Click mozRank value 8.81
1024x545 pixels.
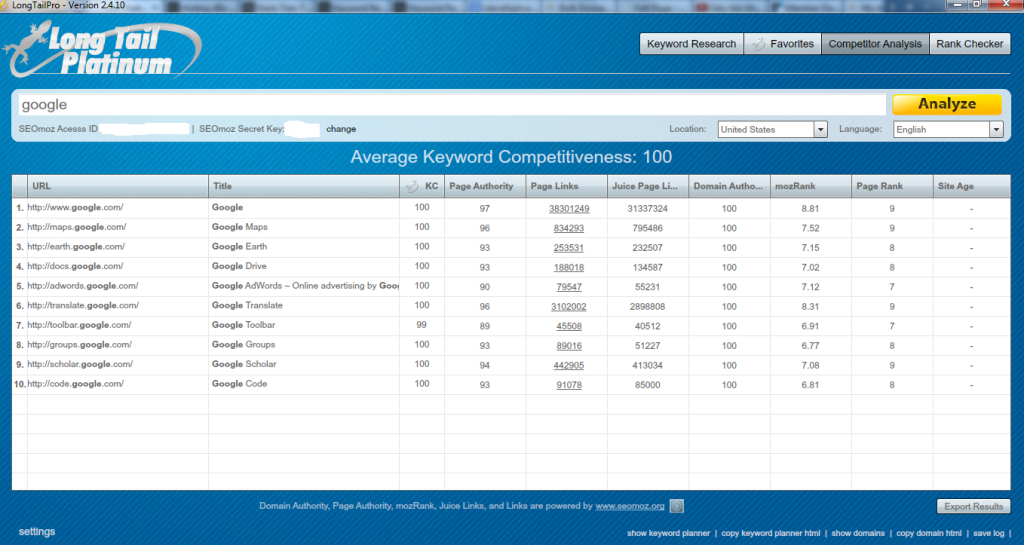tap(810, 209)
